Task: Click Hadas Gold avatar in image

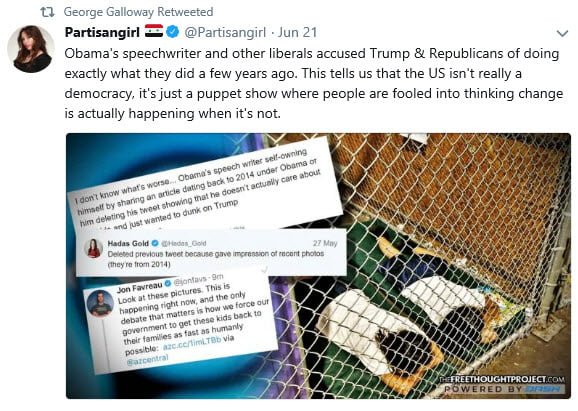Action: [94, 248]
